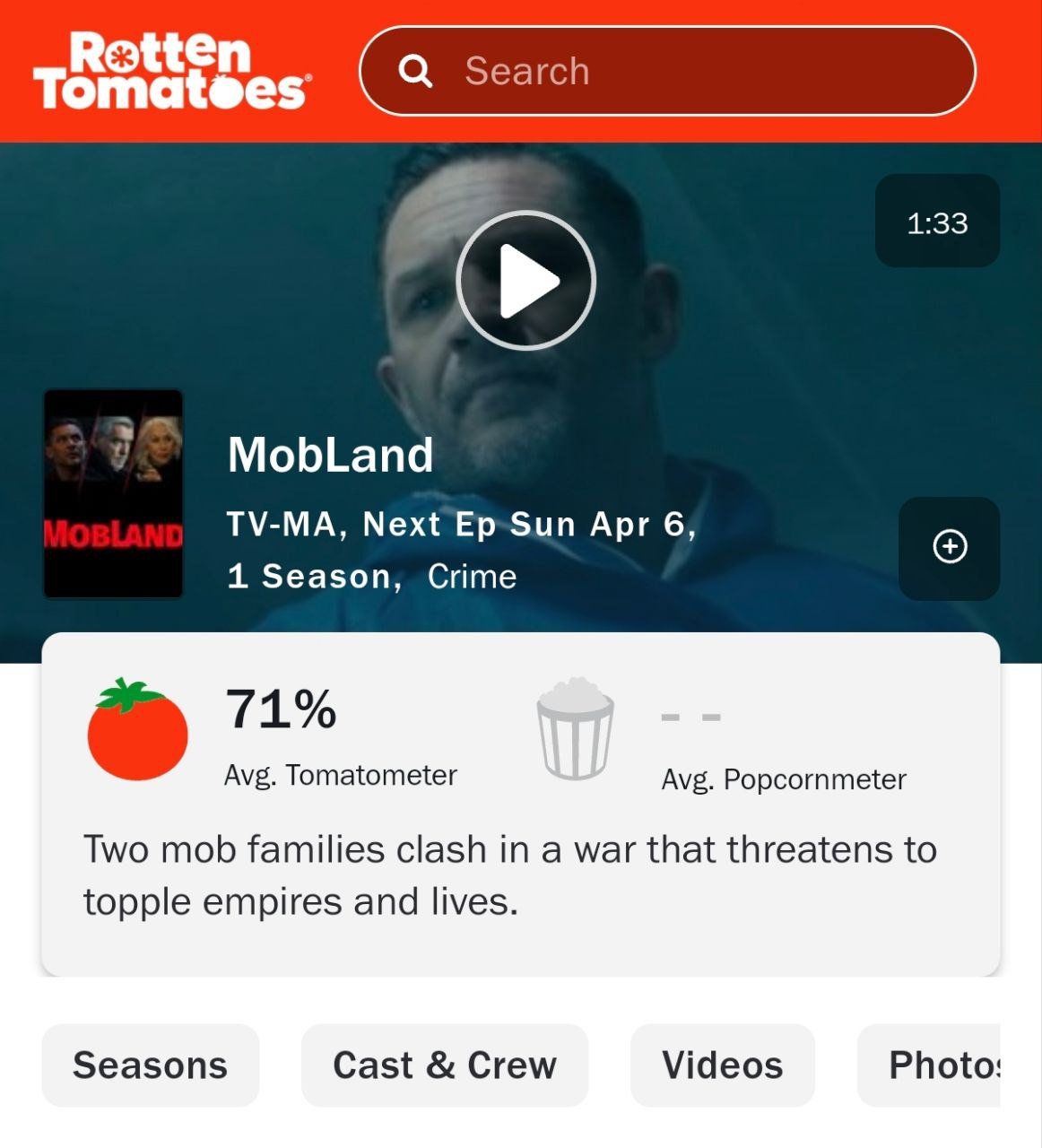Open the Avg. Tomatometer label
The height and width of the screenshot is (1148, 1042).
341,775
